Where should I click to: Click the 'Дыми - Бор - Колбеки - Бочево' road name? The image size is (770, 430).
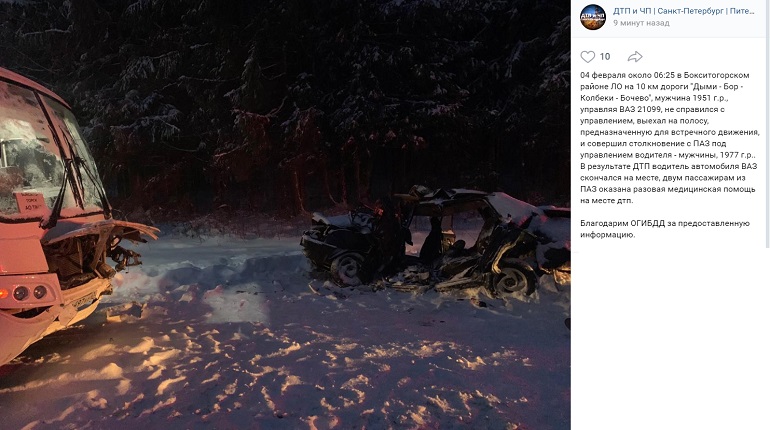[663, 92]
